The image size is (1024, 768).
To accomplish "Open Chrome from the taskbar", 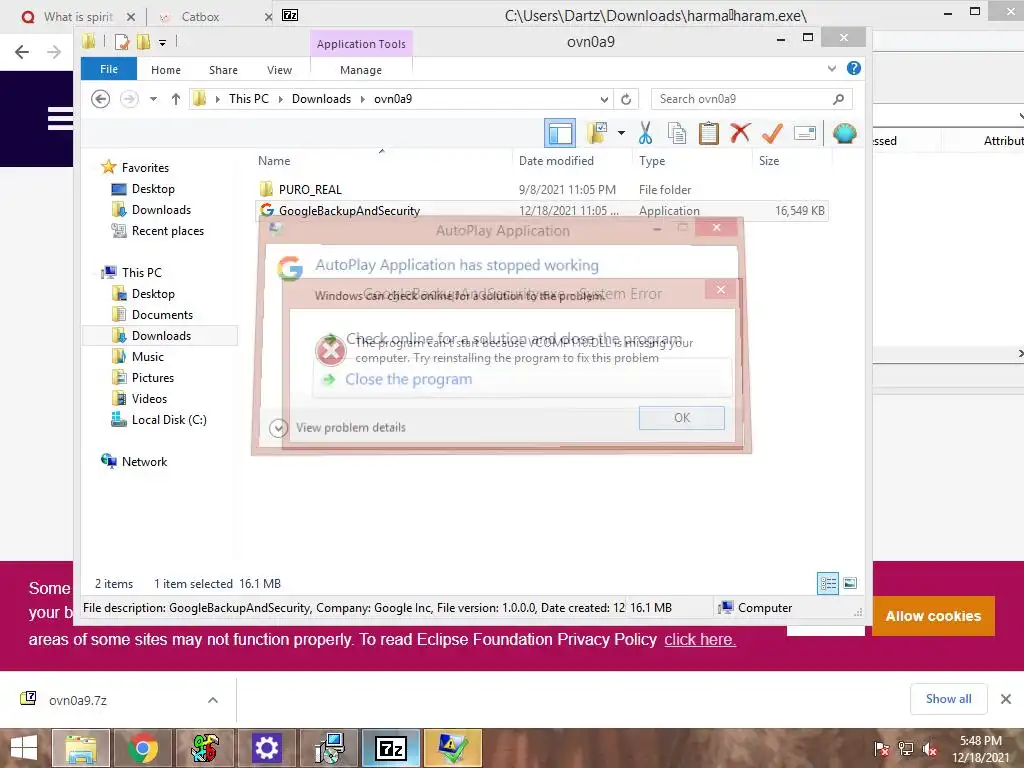I will point(143,748).
